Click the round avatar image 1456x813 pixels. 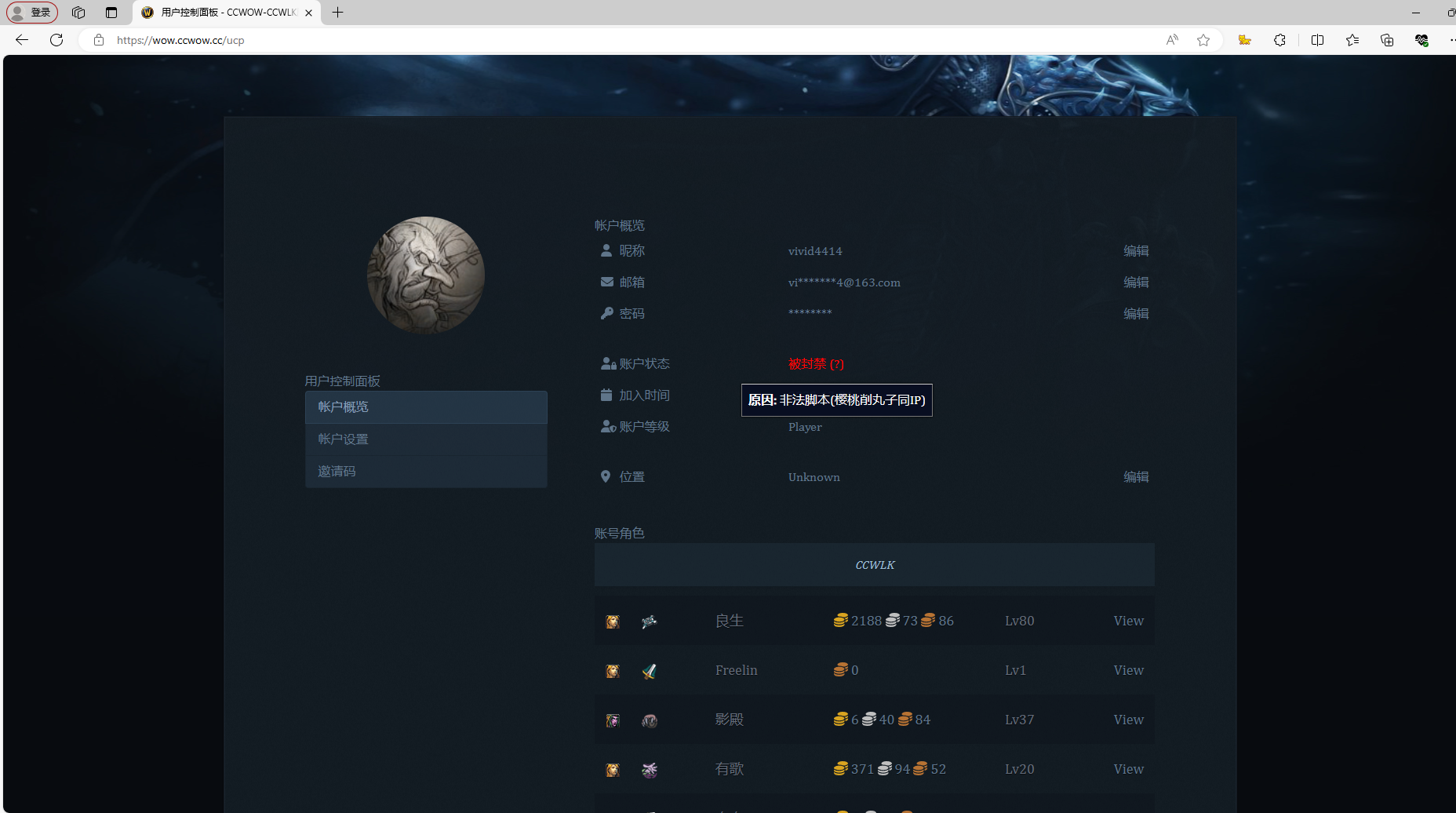click(426, 275)
